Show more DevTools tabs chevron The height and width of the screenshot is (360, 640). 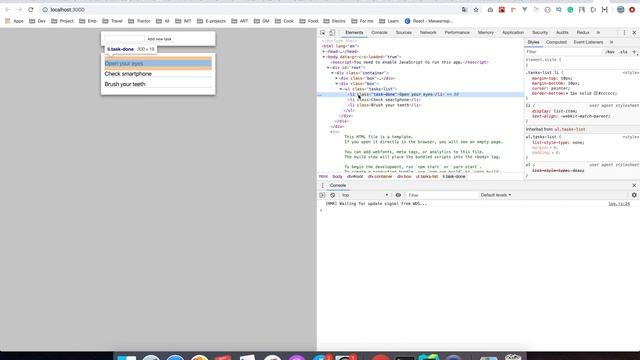click(x=598, y=33)
